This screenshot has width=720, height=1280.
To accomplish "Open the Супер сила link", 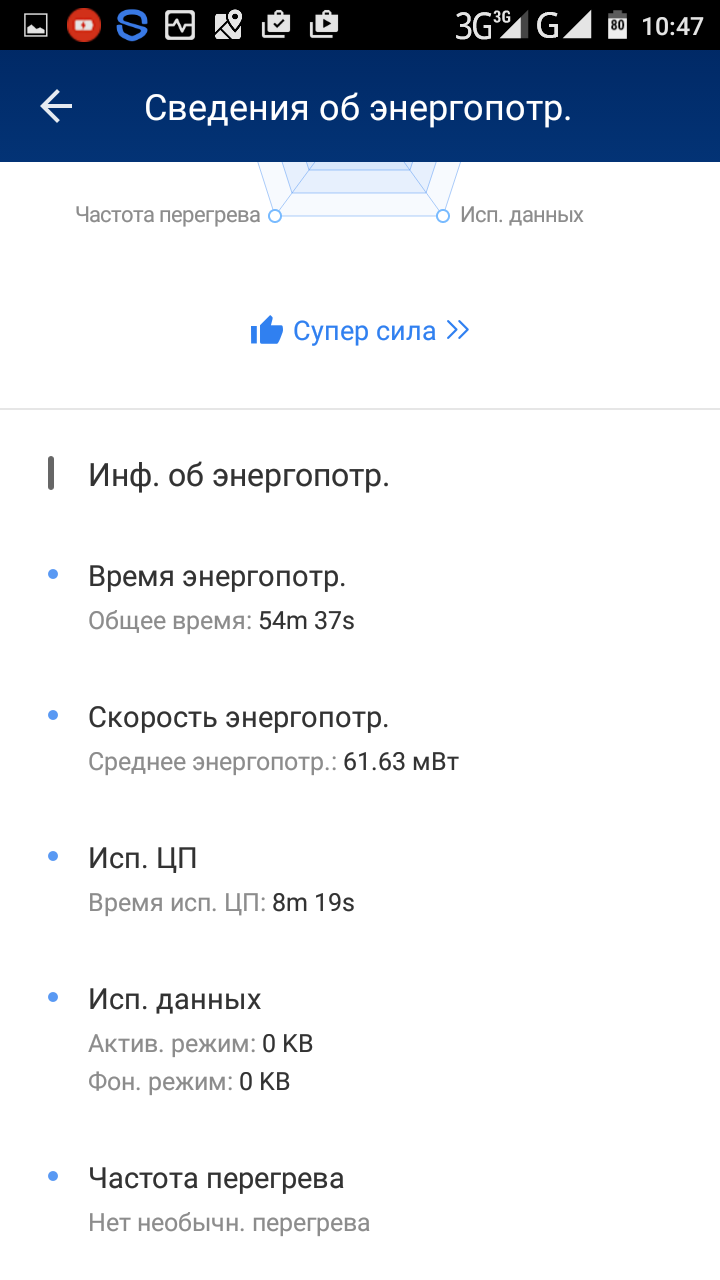I will coord(364,331).
